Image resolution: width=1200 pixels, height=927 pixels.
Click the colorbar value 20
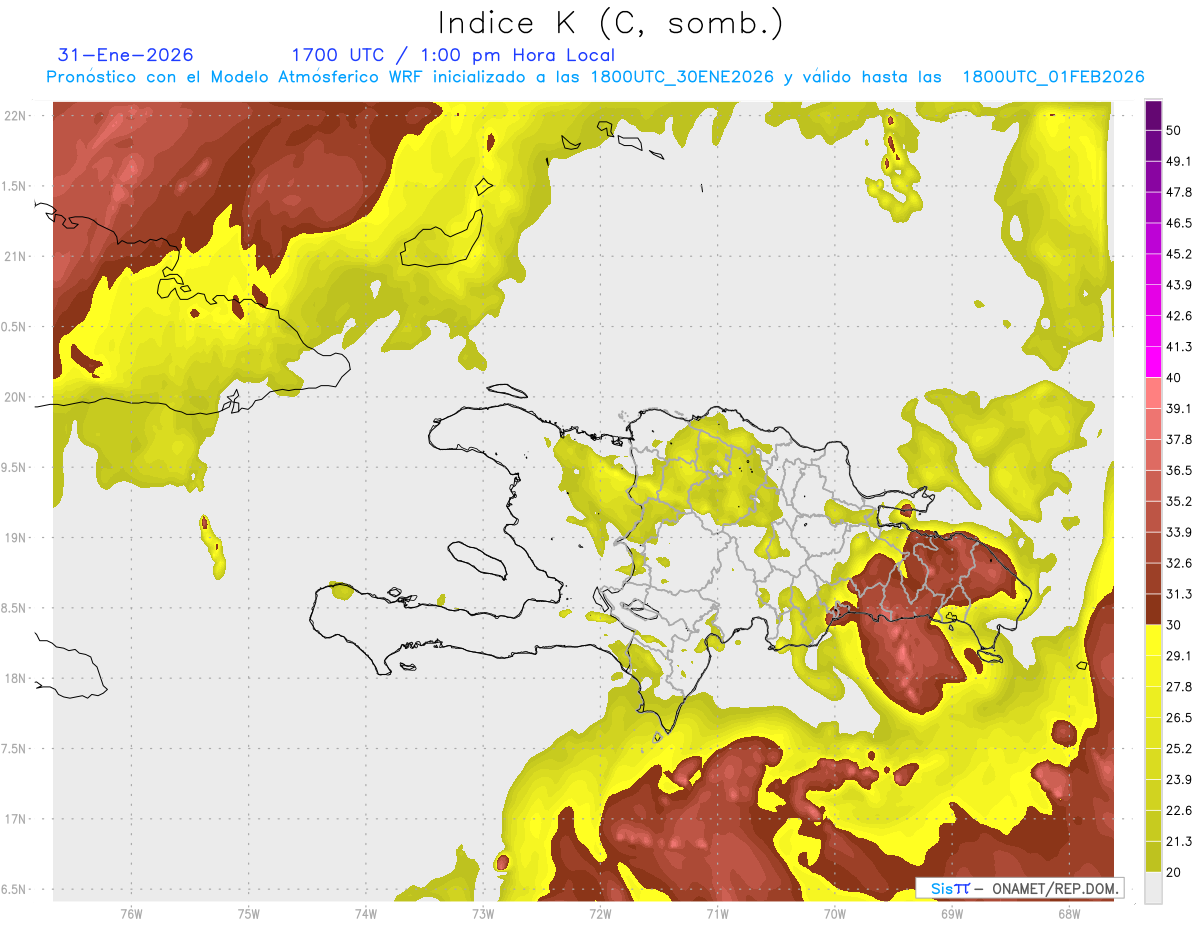pos(1174,872)
